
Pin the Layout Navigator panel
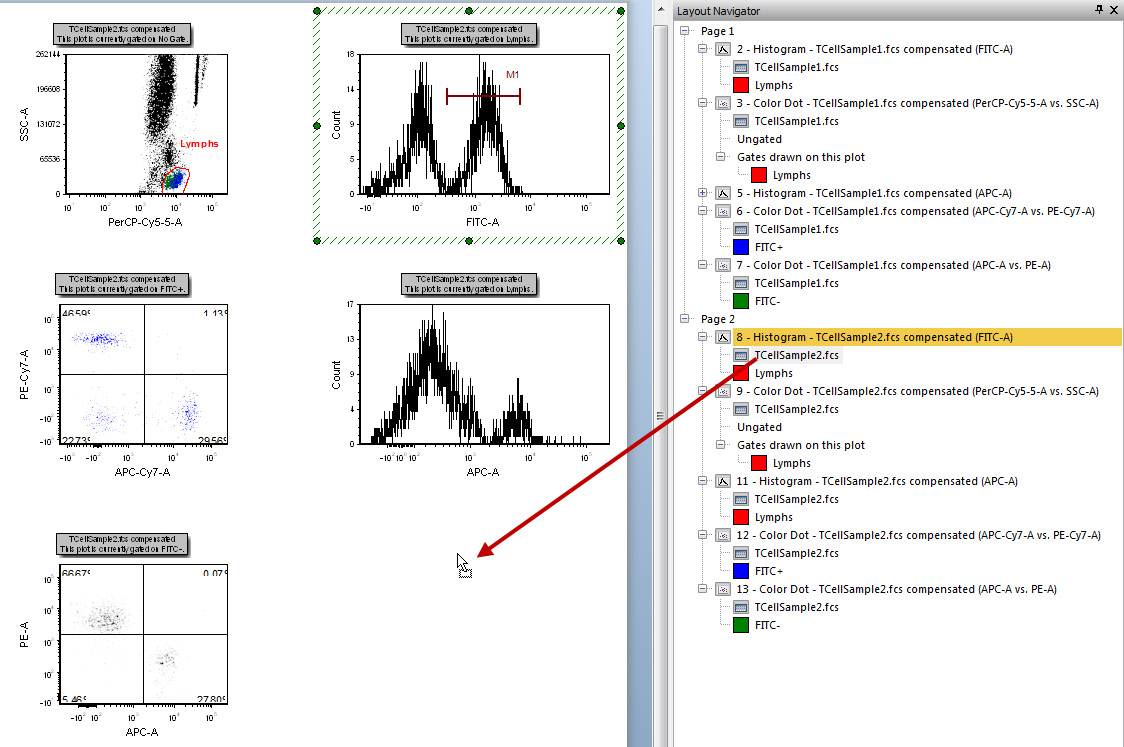click(x=1099, y=10)
